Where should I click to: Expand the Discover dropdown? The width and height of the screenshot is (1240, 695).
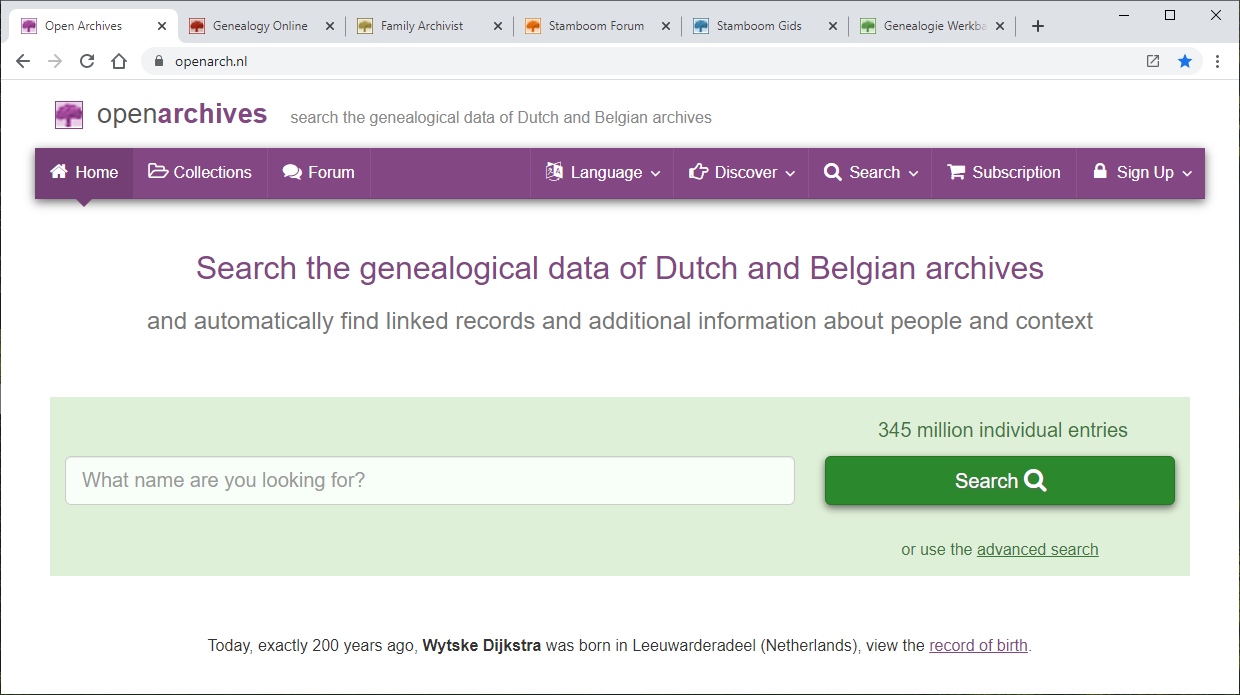tap(742, 172)
